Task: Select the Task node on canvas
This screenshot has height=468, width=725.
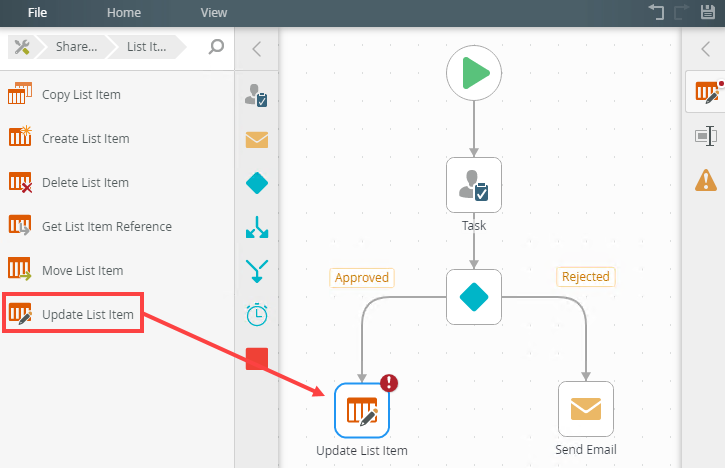Action: coord(474,185)
